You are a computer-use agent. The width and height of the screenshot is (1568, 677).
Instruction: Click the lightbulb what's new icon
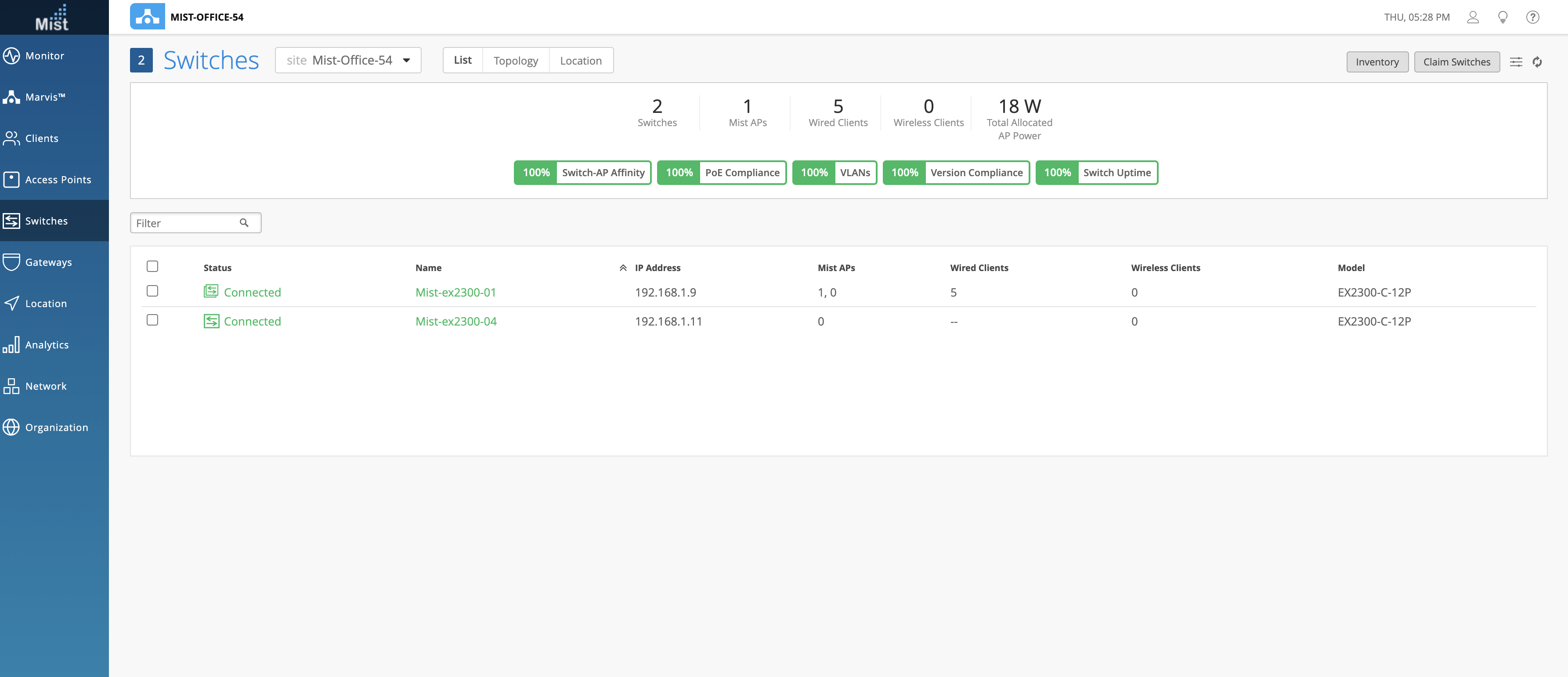[x=1502, y=17]
